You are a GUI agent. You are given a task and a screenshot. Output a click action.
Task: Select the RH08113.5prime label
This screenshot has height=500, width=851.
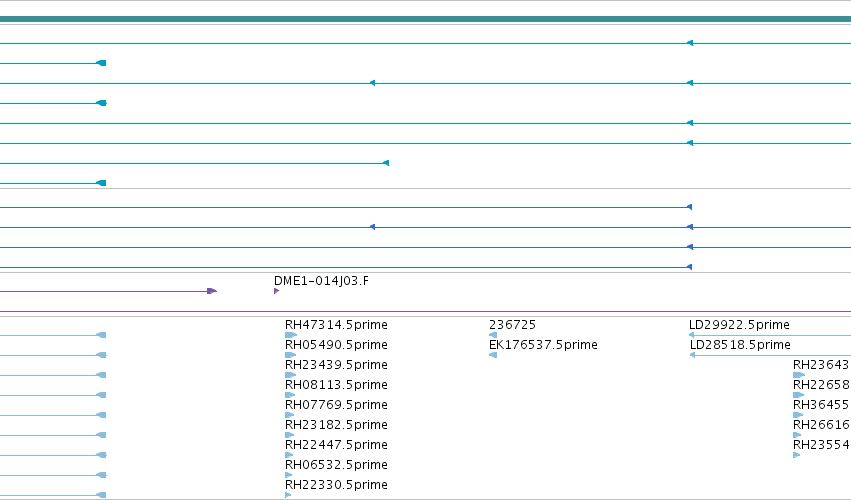(x=336, y=385)
